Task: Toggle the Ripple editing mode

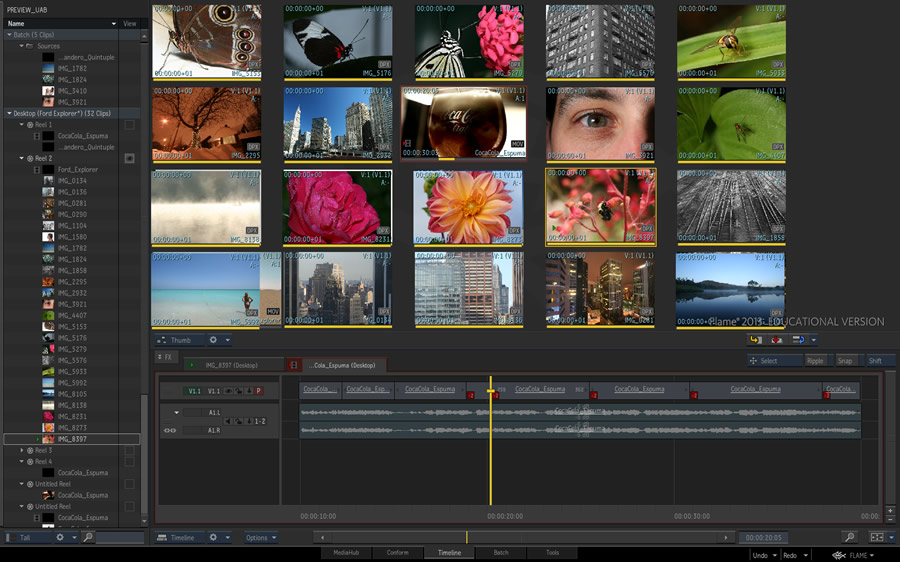Action: pyautogui.click(x=816, y=361)
